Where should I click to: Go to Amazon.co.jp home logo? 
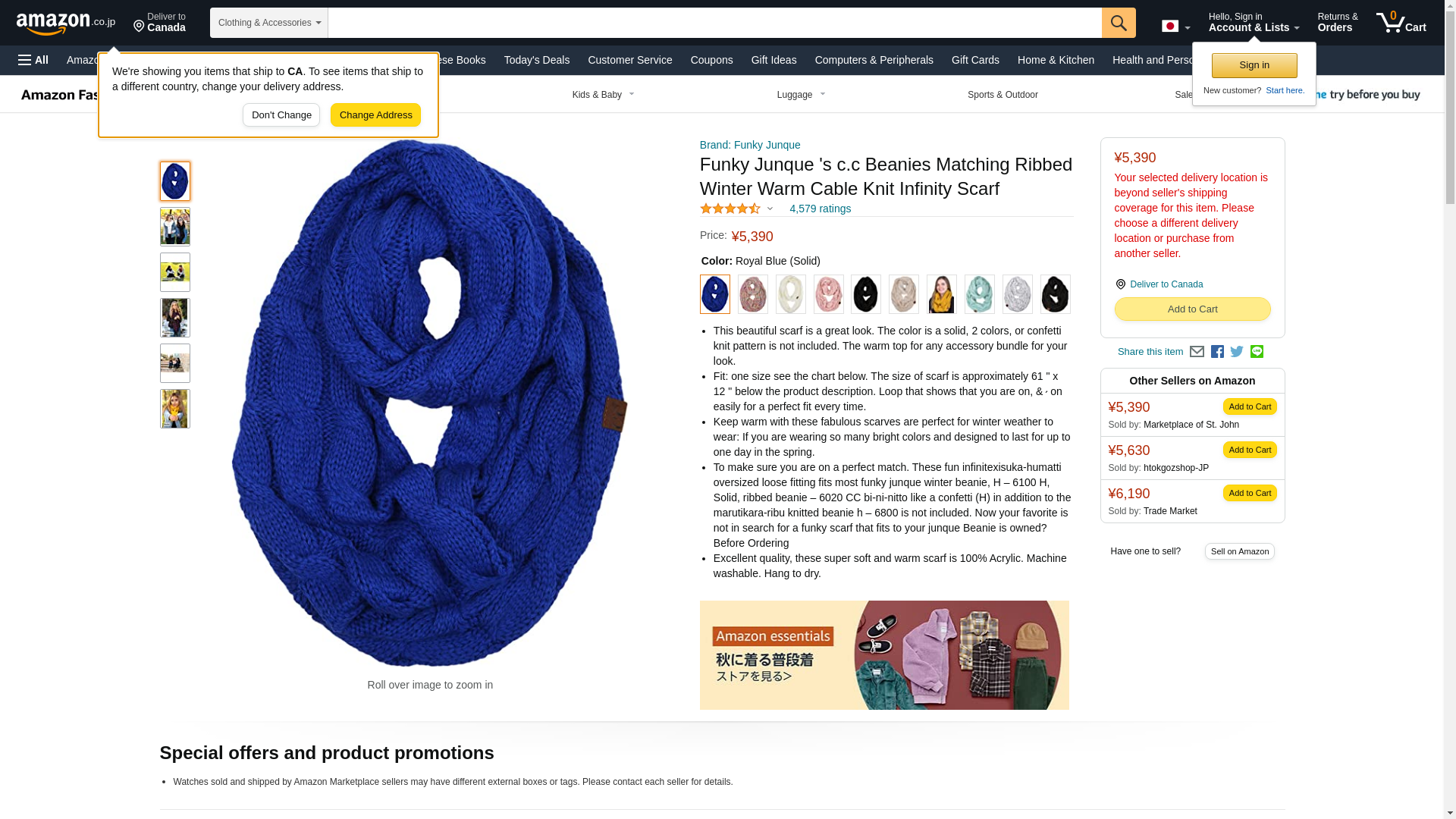(66, 23)
